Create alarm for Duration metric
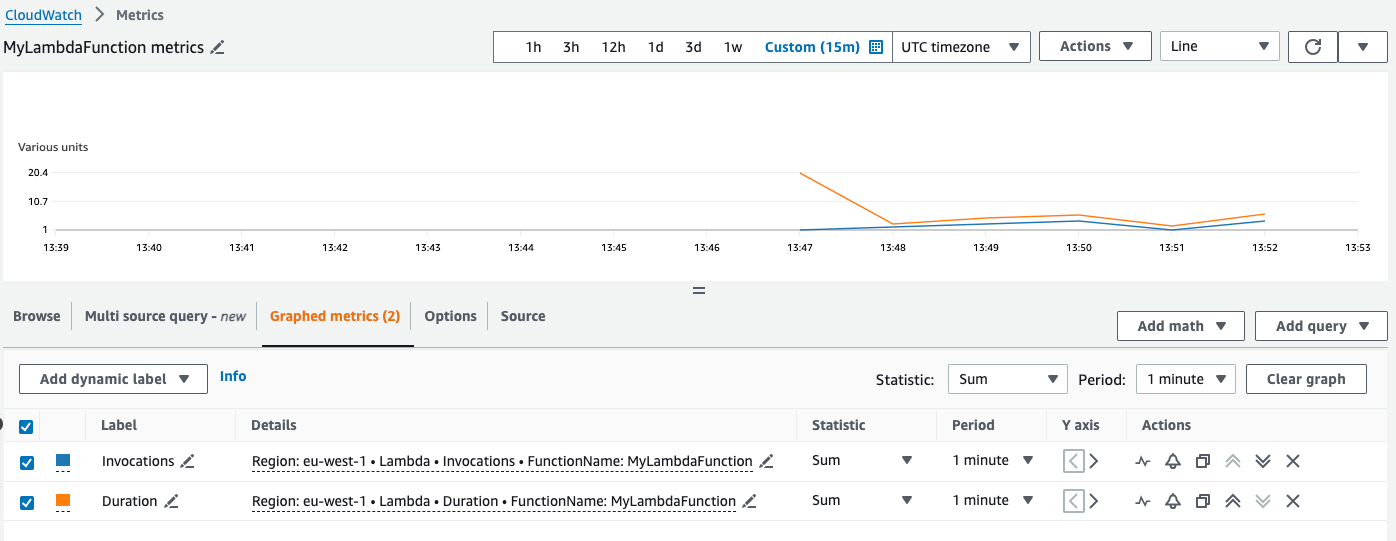 point(1173,501)
